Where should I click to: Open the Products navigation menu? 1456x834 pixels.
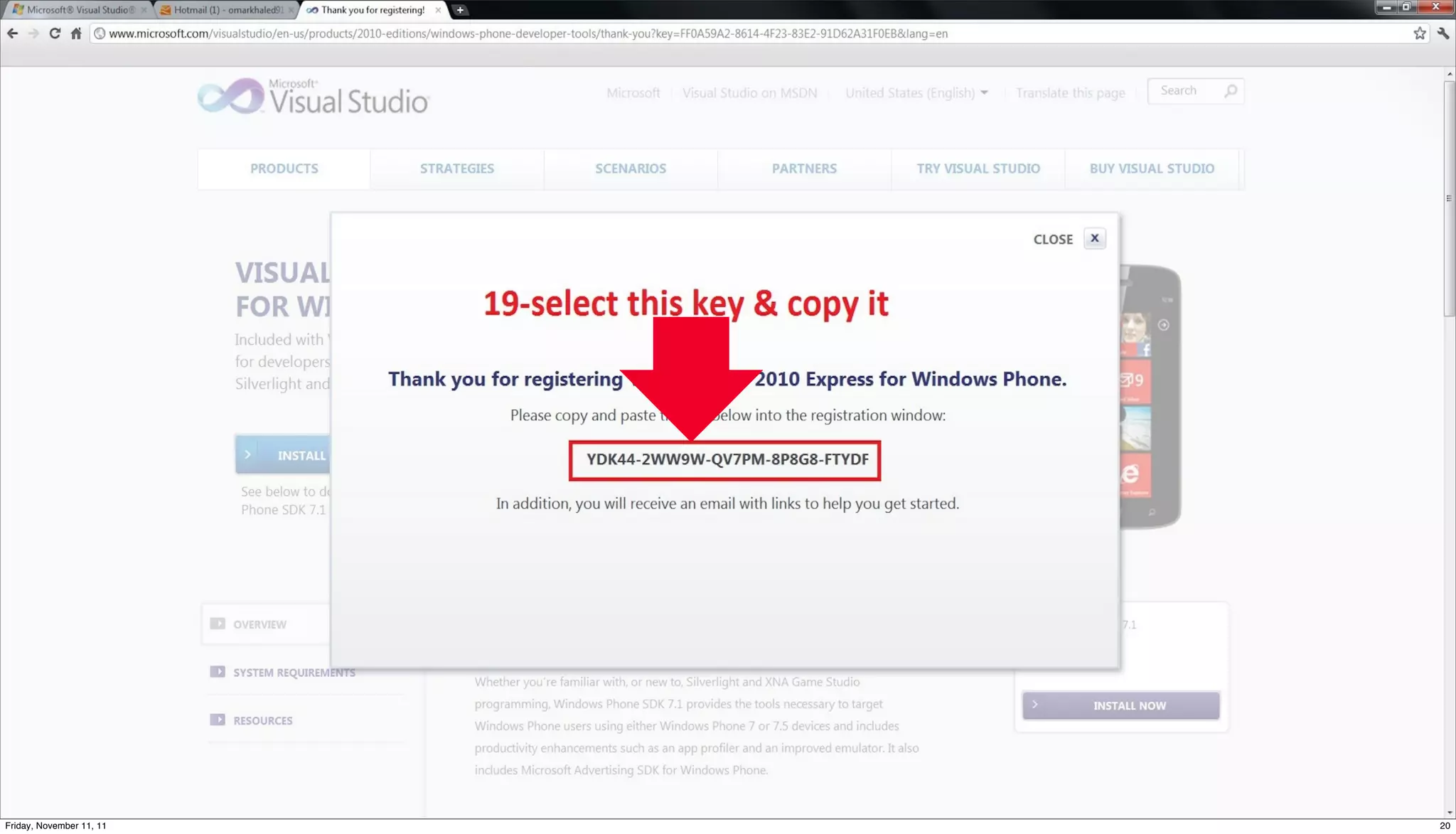click(284, 169)
